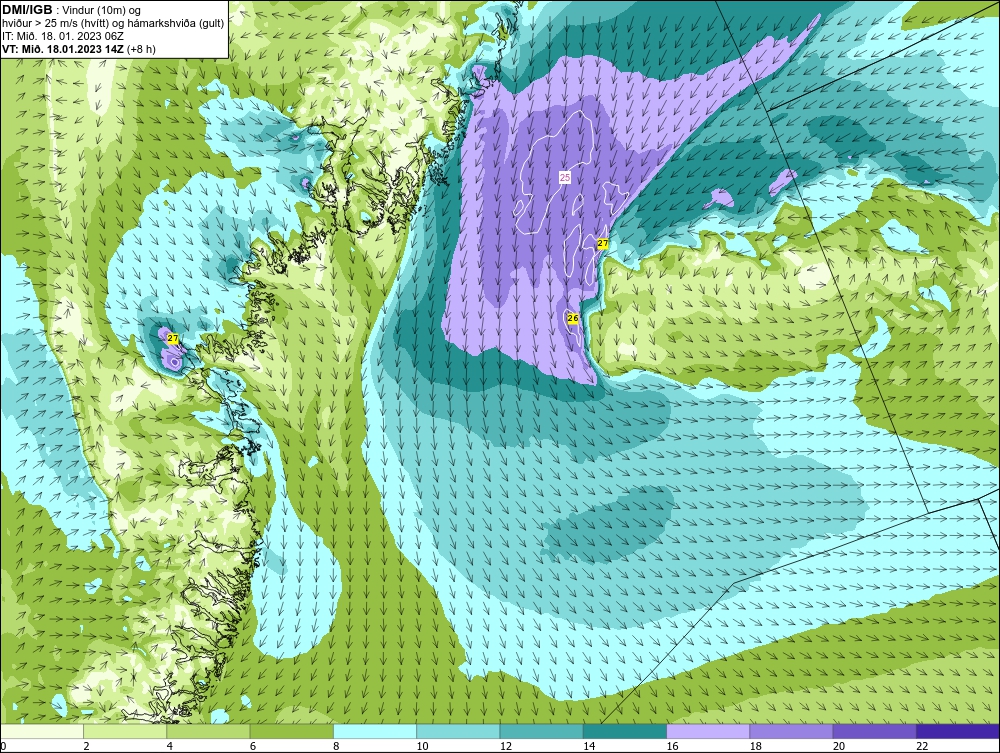Click the 4–6 m/s green legend swatch
1000x753 pixels.
pos(209,731)
